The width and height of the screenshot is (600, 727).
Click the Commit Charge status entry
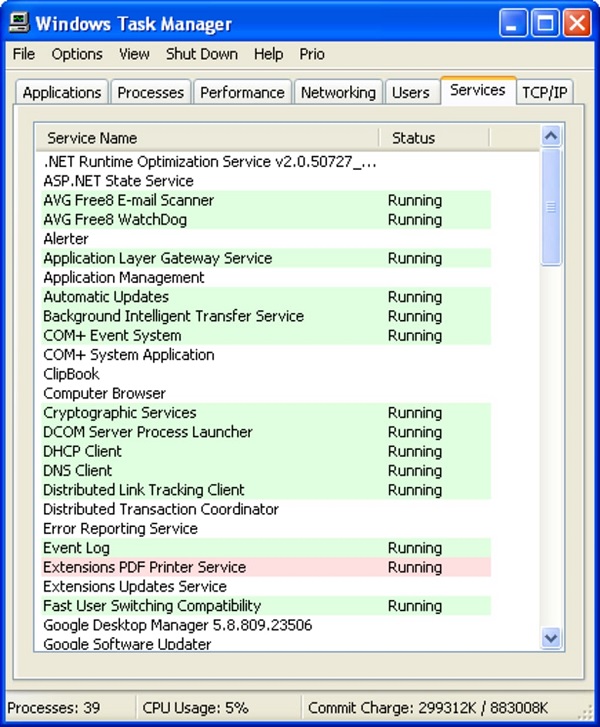click(428, 708)
